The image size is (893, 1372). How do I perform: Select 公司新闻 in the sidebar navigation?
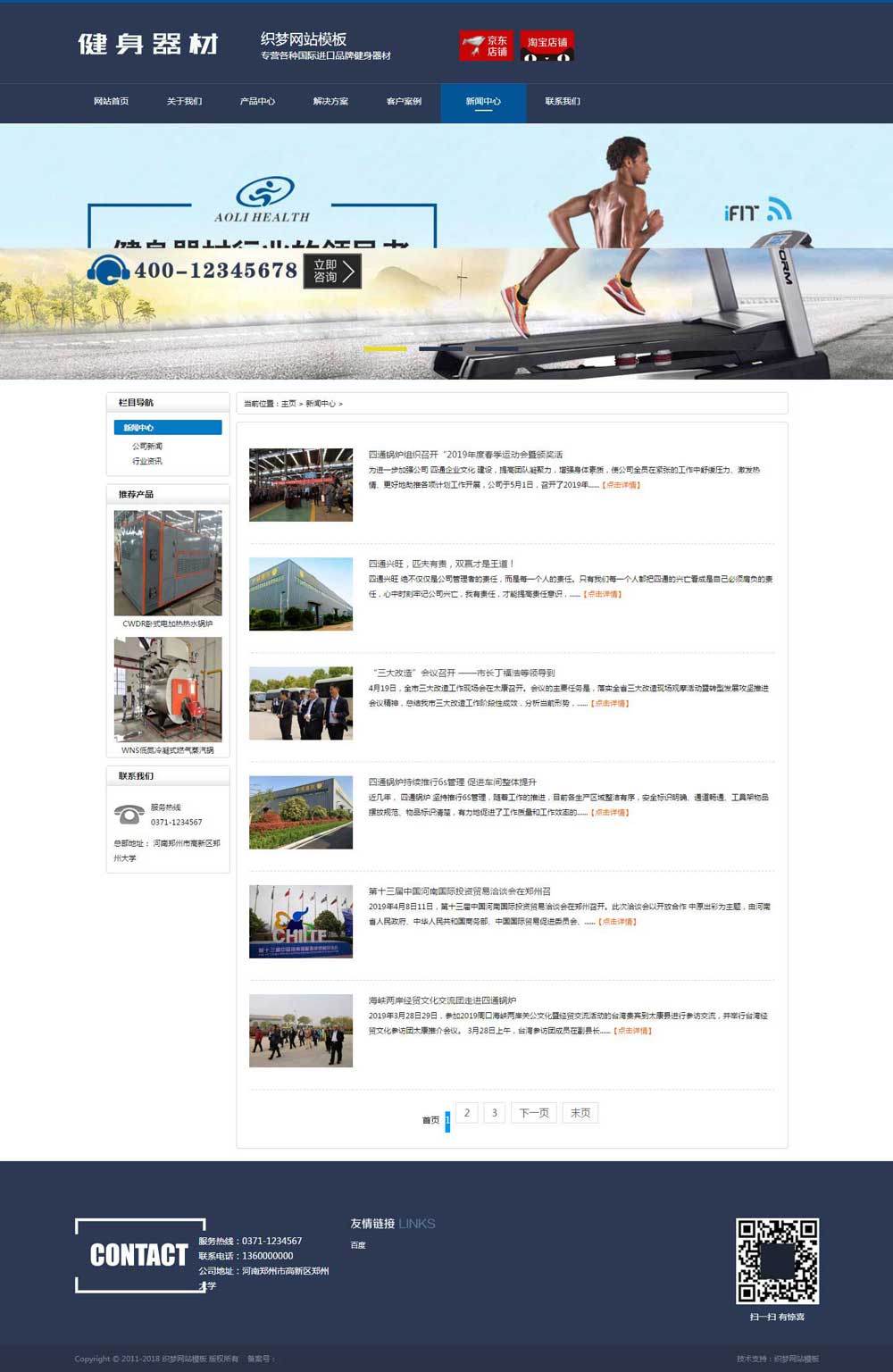pyautogui.click(x=146, y=445)
